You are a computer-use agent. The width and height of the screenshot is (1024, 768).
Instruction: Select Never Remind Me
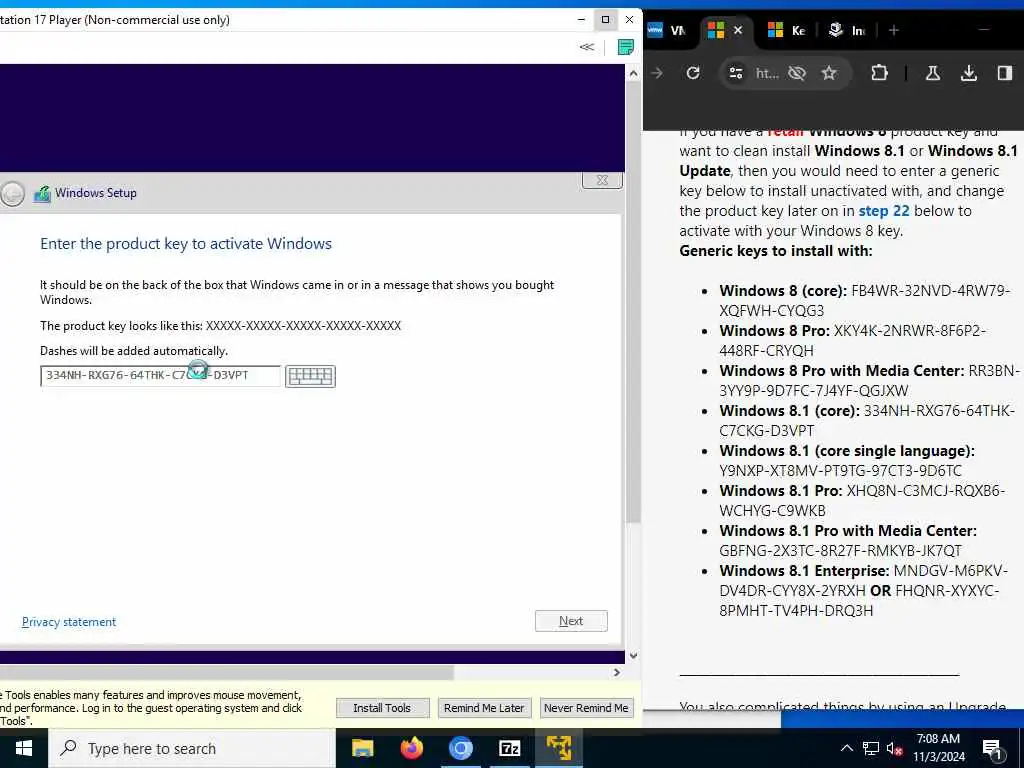coord(586,708)
